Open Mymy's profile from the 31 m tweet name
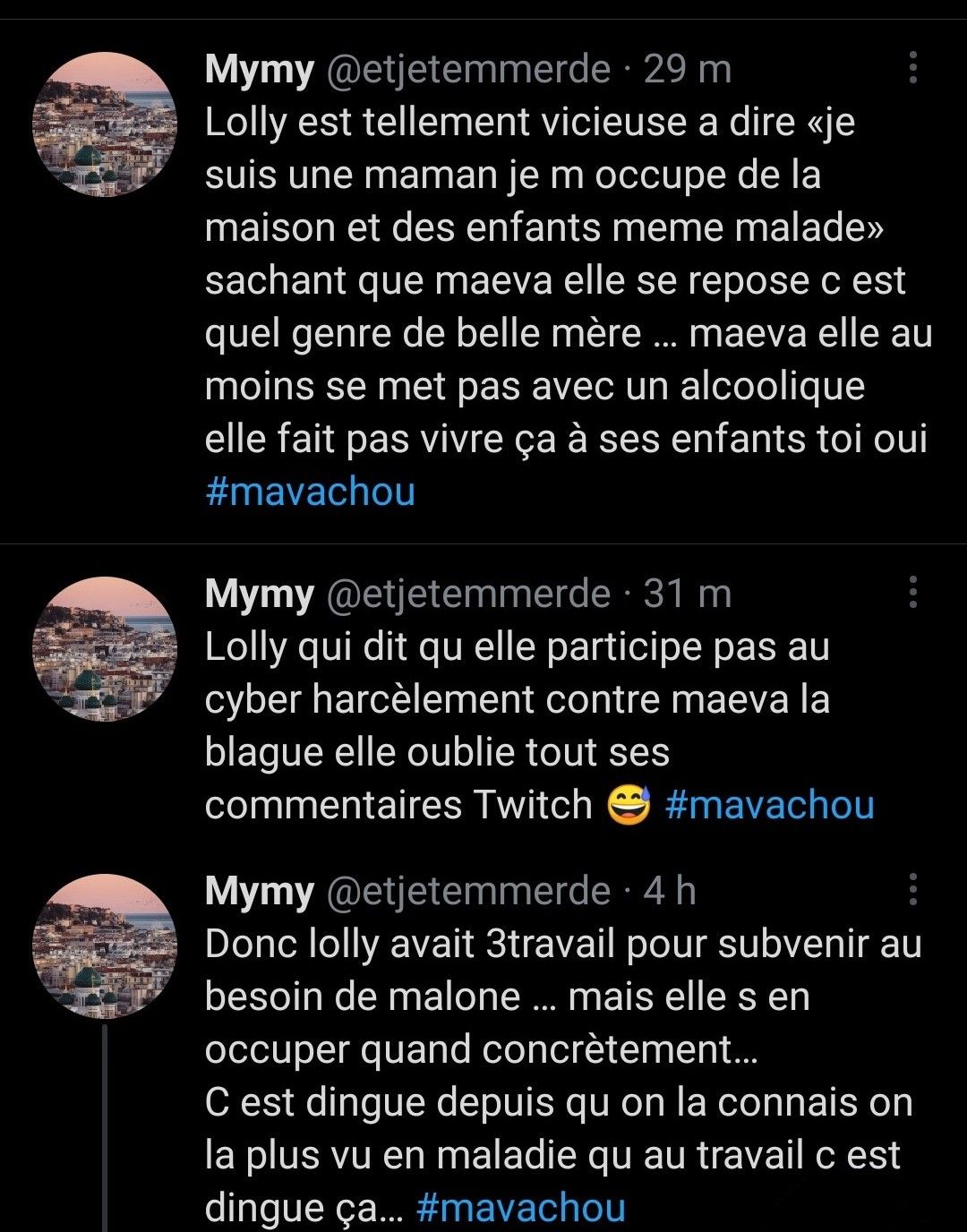The image size is (967, 1232). [259, 594]
